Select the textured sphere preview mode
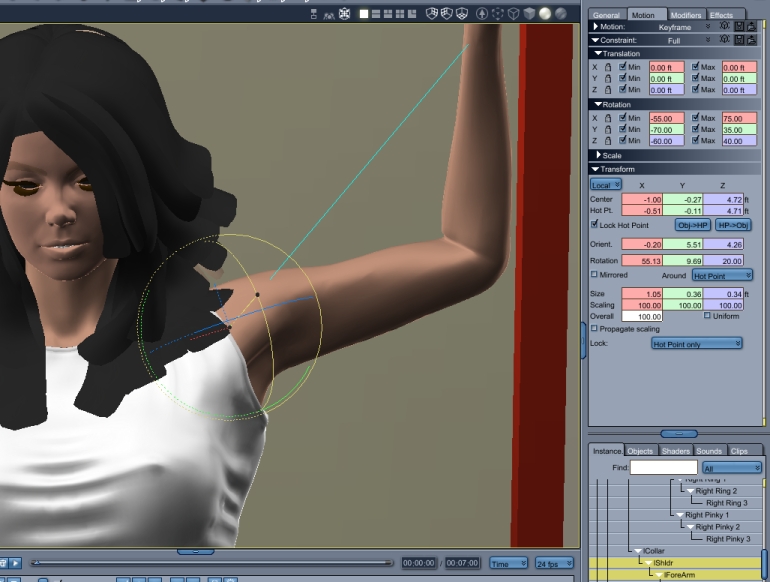Image resolution: width=770 pixels, height=582 pixels. [x=561, y=14]
